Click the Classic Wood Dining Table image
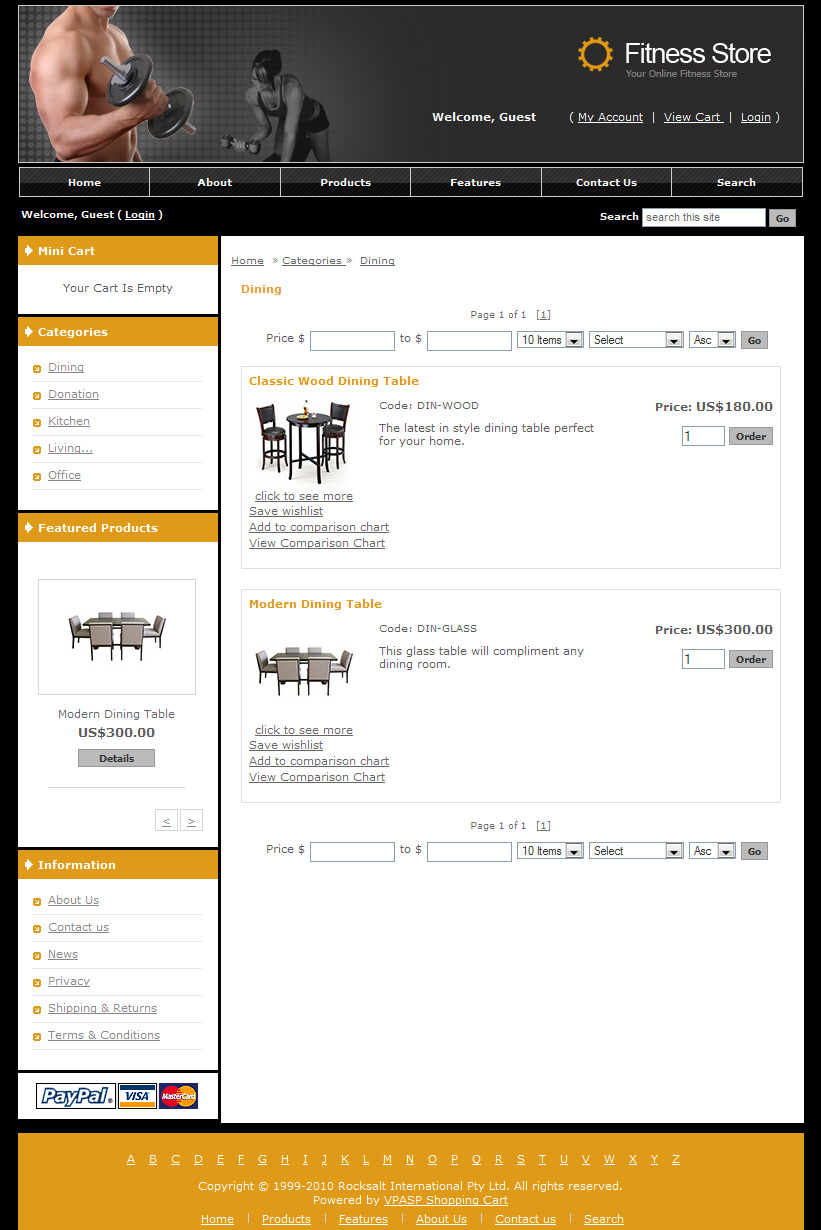The width and height of the screenshot is (821, 1230). tap(304, 442)
